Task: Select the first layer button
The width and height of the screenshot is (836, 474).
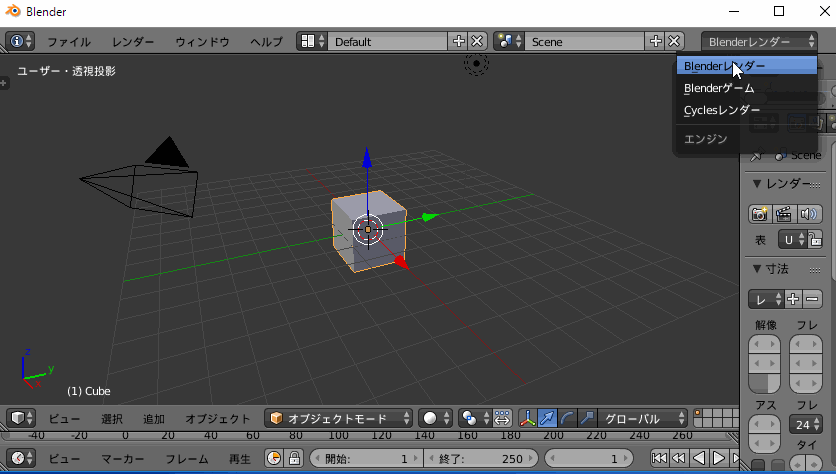Action: click(700, 413)
